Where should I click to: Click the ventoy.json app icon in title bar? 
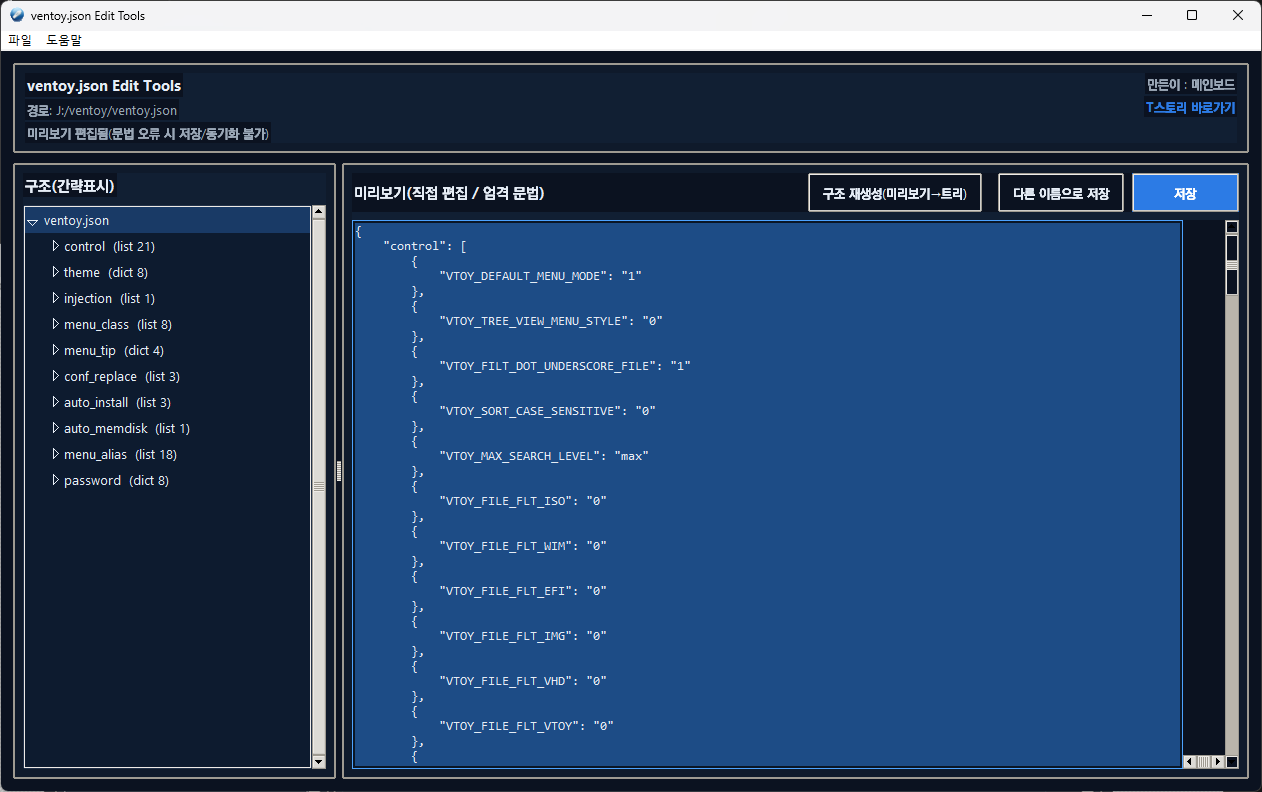pyautogui.click(x=16, y=15)
